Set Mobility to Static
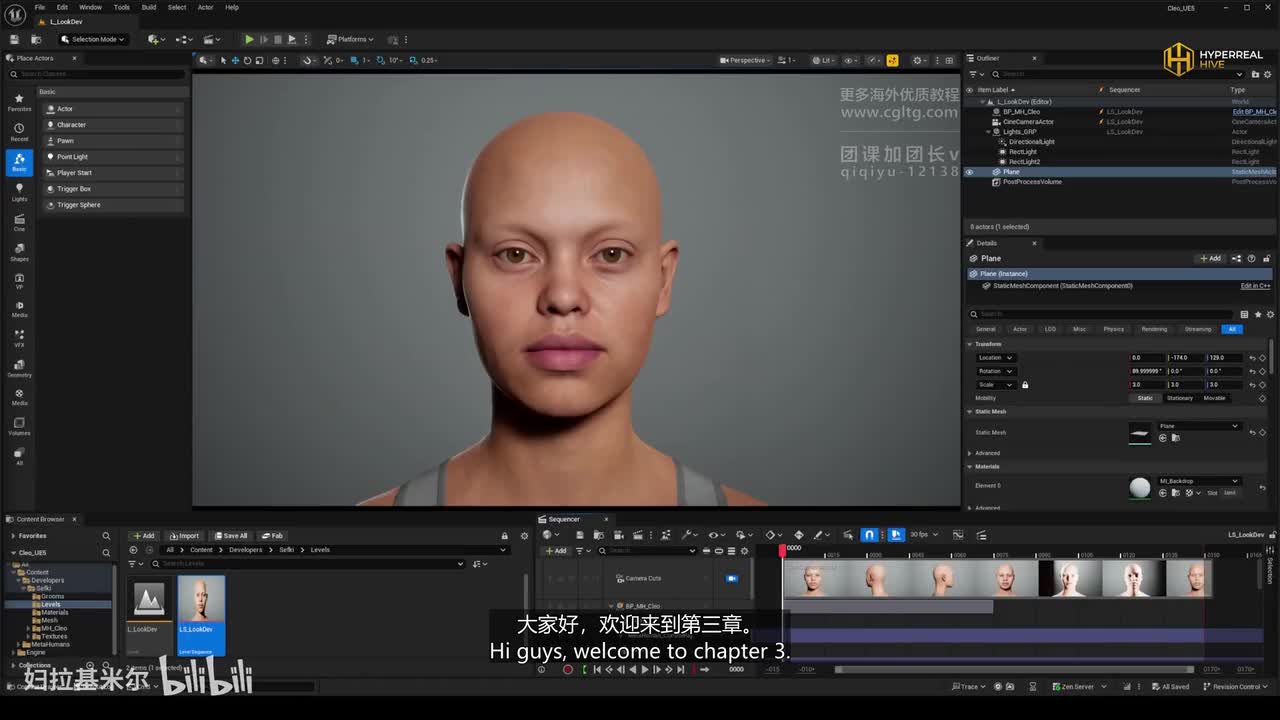The height and width of the screenshot is (720, 1280). coord(1145,398)
